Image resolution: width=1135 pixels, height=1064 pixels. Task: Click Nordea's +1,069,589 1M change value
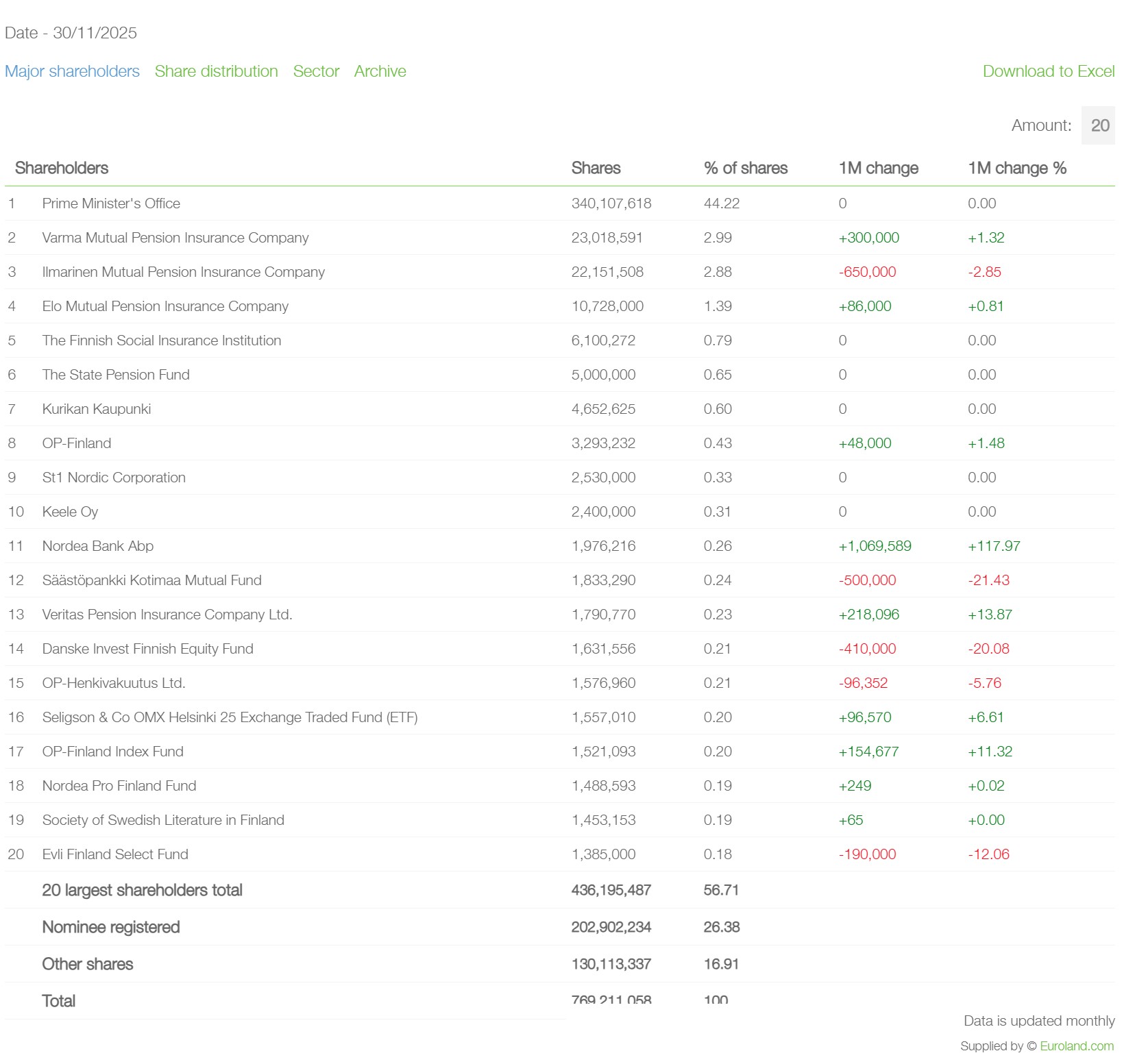point(875,546)
